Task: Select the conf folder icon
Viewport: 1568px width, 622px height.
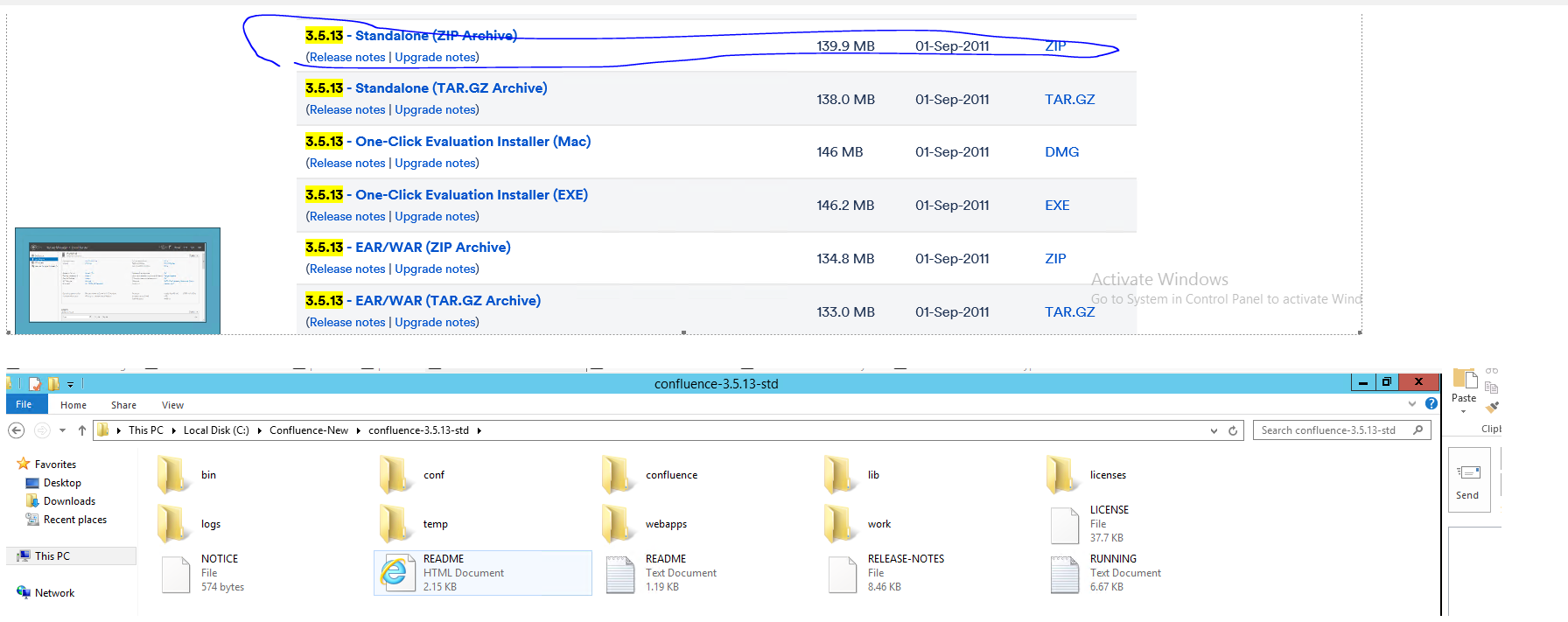Action: coord(395,474)
